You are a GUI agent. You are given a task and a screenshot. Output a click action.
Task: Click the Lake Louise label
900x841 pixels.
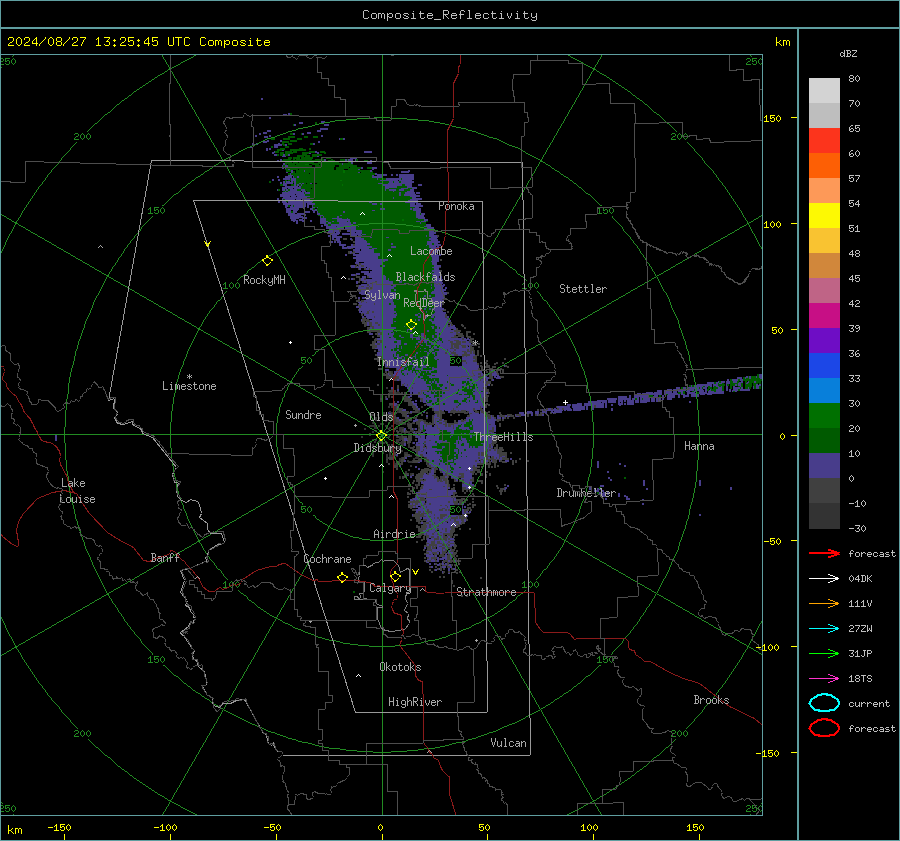(x=77, y=491)
